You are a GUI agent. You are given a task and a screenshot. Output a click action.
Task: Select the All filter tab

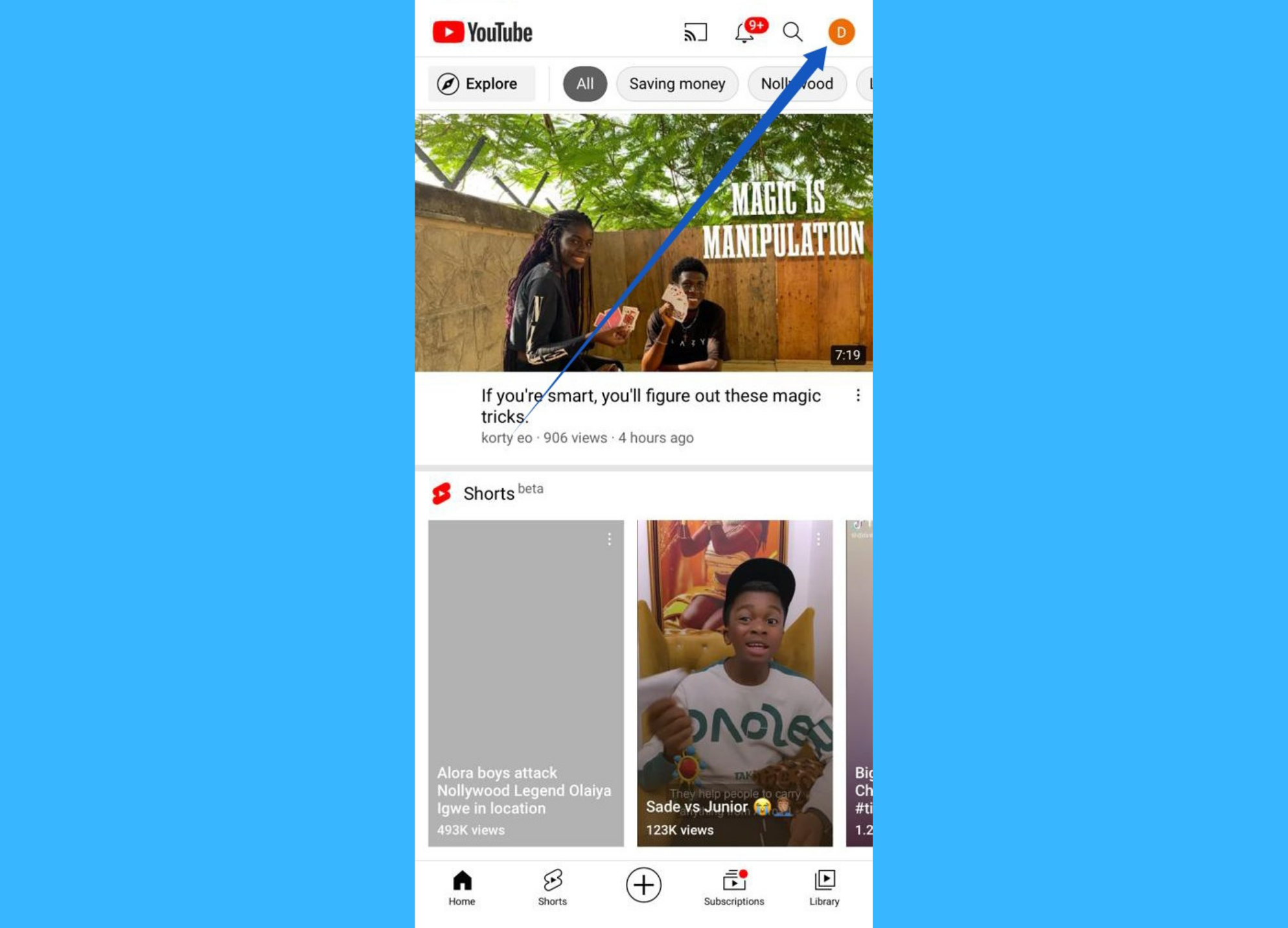(585, 83)
